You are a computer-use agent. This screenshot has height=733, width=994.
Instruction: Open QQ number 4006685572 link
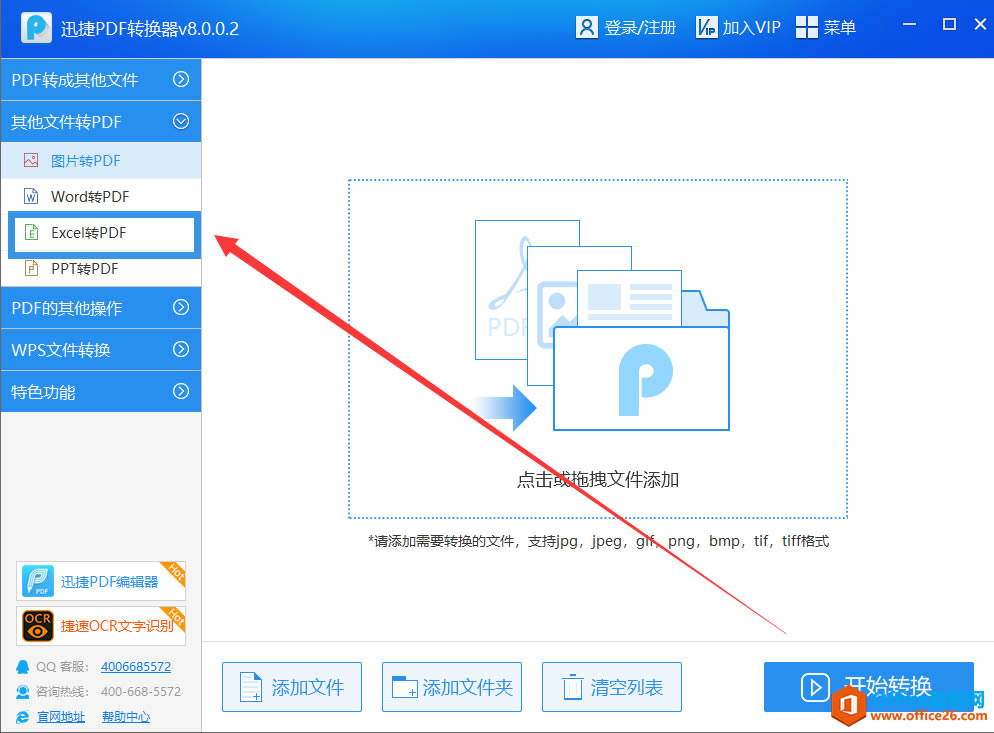tap(136, 666)
